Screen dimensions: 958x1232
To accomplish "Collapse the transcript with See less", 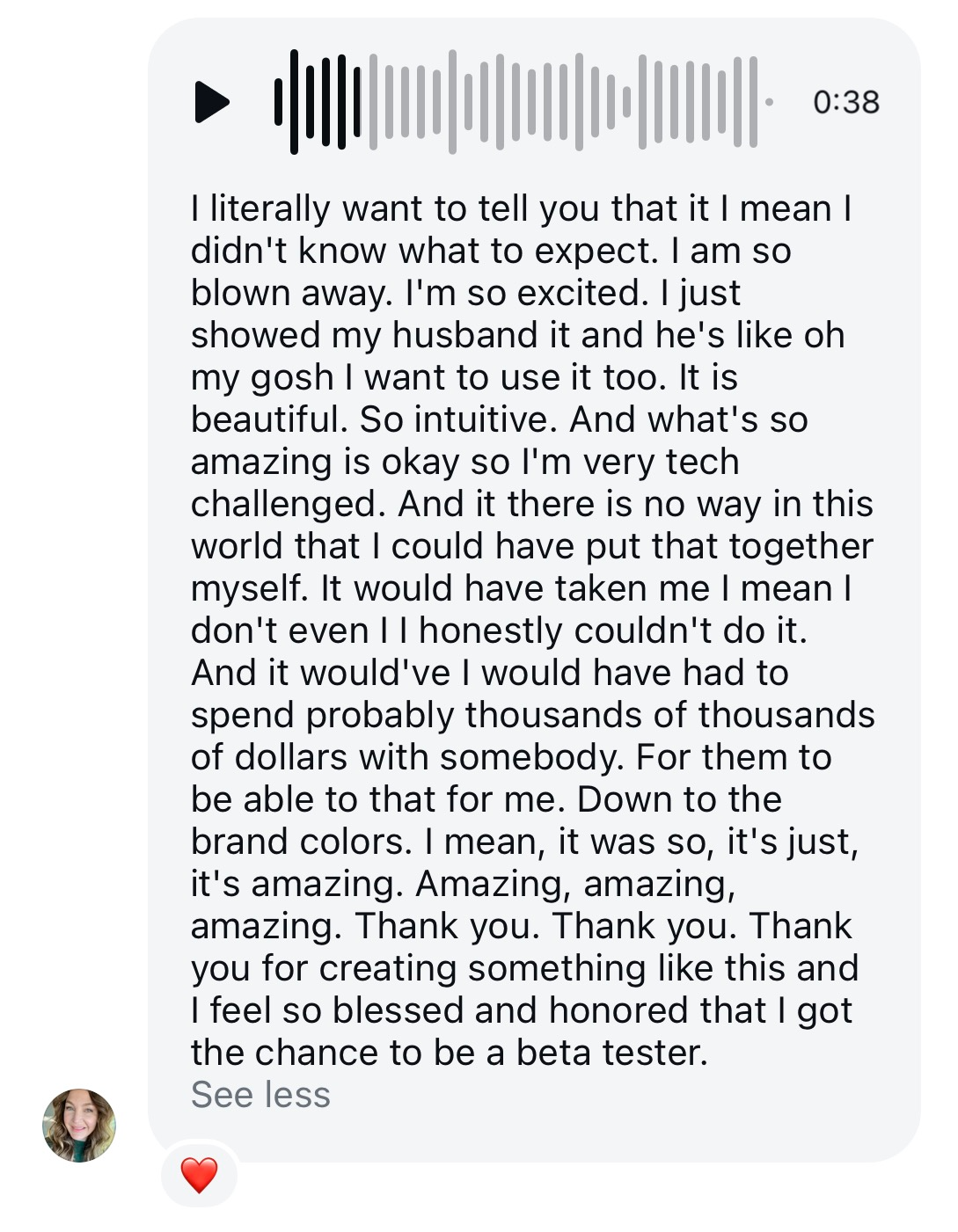I will pos(260,1095).
